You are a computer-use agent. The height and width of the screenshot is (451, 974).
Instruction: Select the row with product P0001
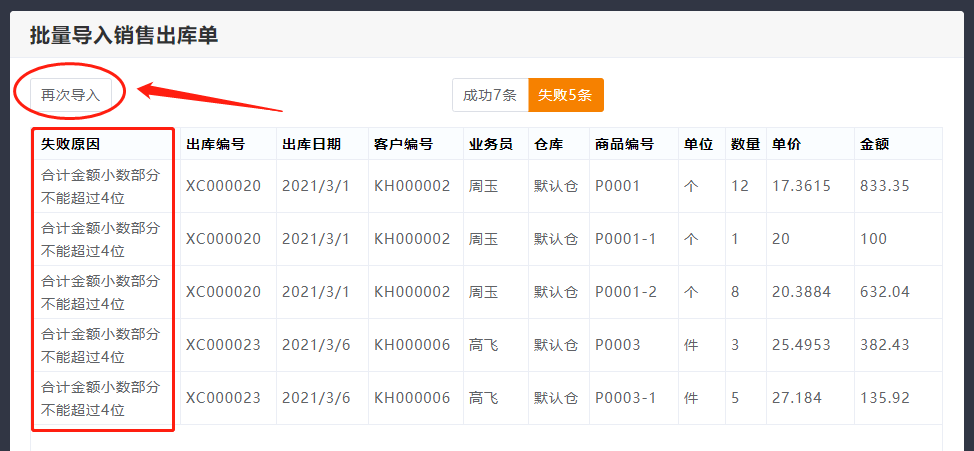[x=617, y=186]
